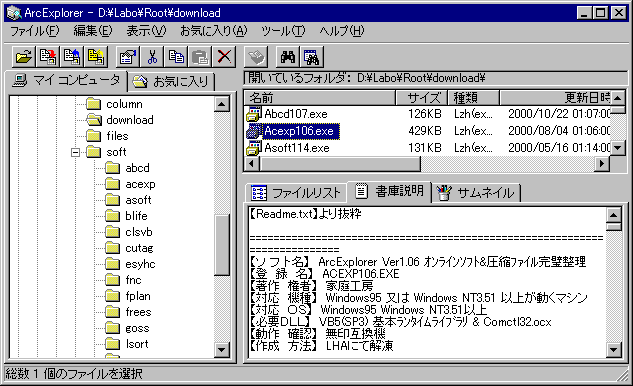Screen dimensions: 633x386
Task: Click the open folder toolbar icon
Action: [x=23, y=57]
